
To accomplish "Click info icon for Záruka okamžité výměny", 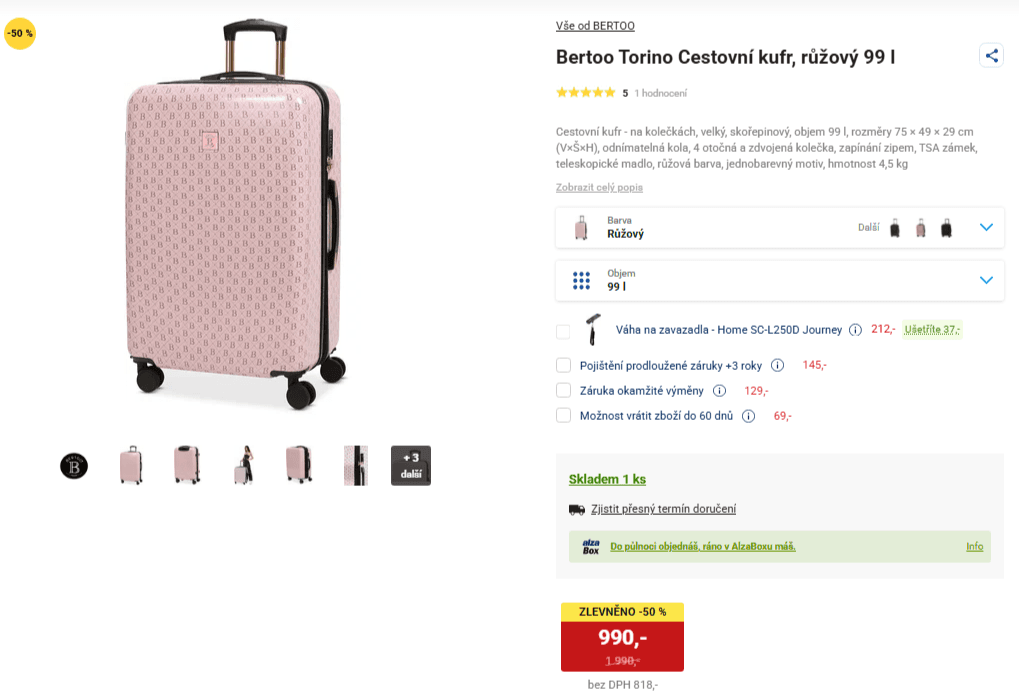I will click(x=719, y=391).
